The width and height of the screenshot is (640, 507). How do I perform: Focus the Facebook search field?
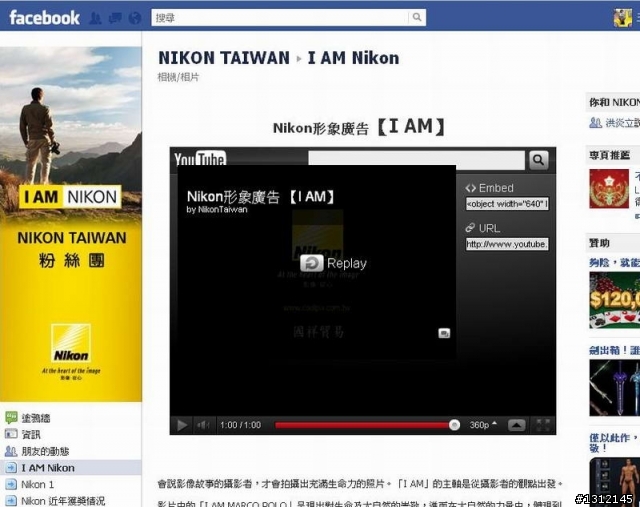point(280,18)
